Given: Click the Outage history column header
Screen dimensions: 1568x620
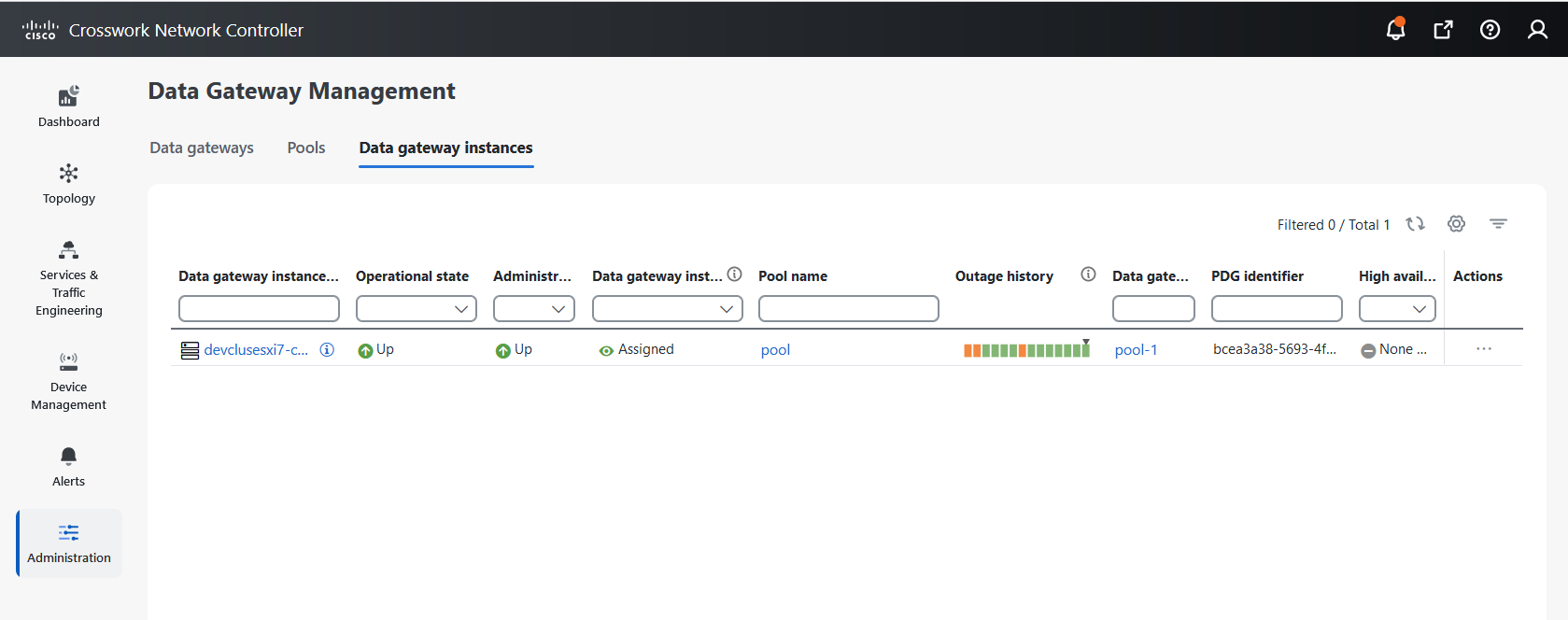Looking at the screenshot, I should point(1004,276).
